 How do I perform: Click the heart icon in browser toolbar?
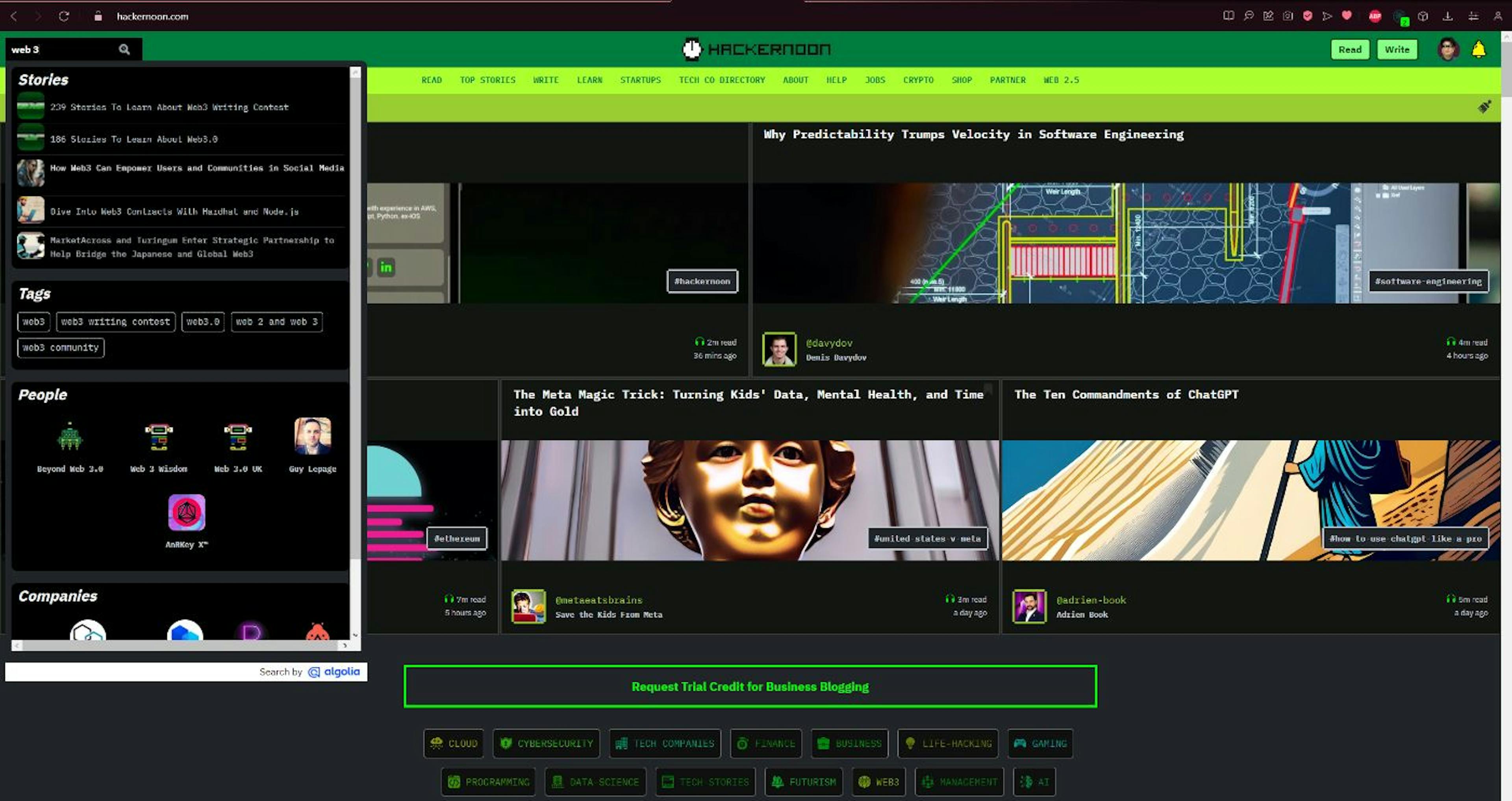pos(1347,16)
